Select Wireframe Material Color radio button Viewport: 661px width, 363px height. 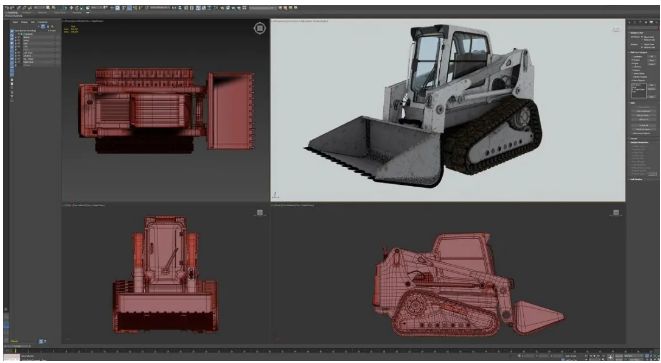pos(642,40)
